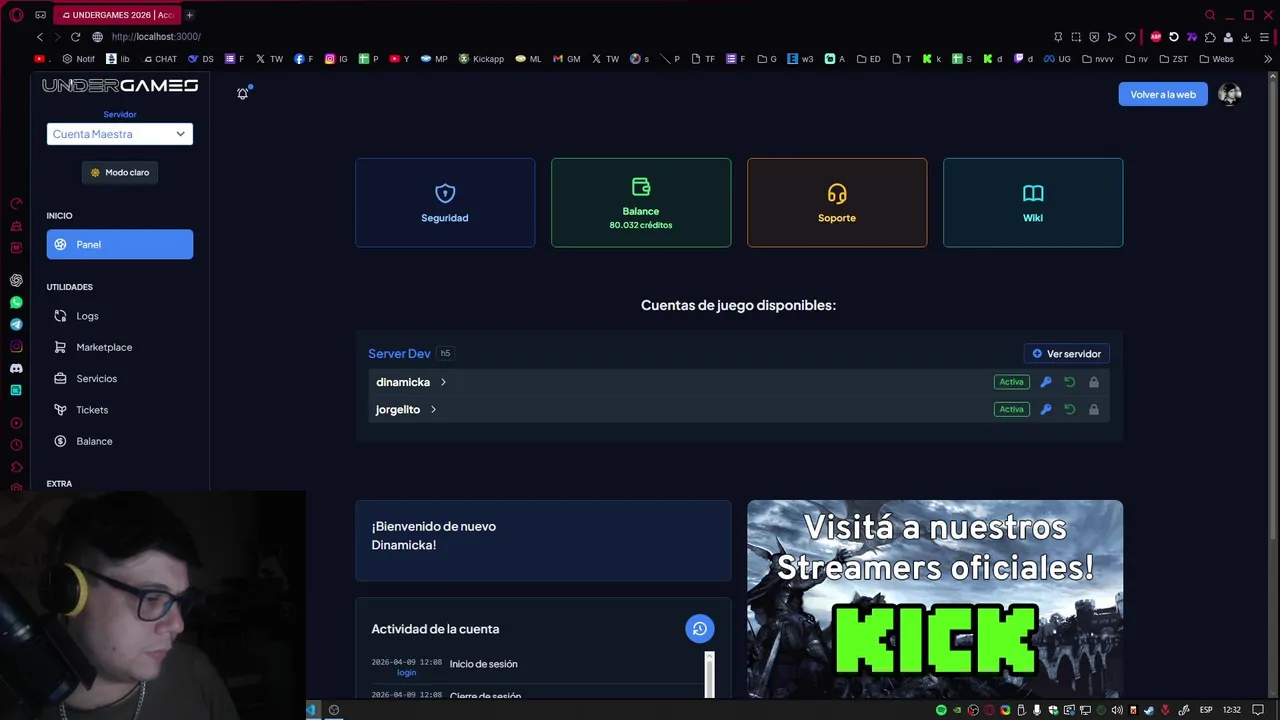Open a new browser tab with plus
The height and width of the screenshot is (720, 1280).
189,15
